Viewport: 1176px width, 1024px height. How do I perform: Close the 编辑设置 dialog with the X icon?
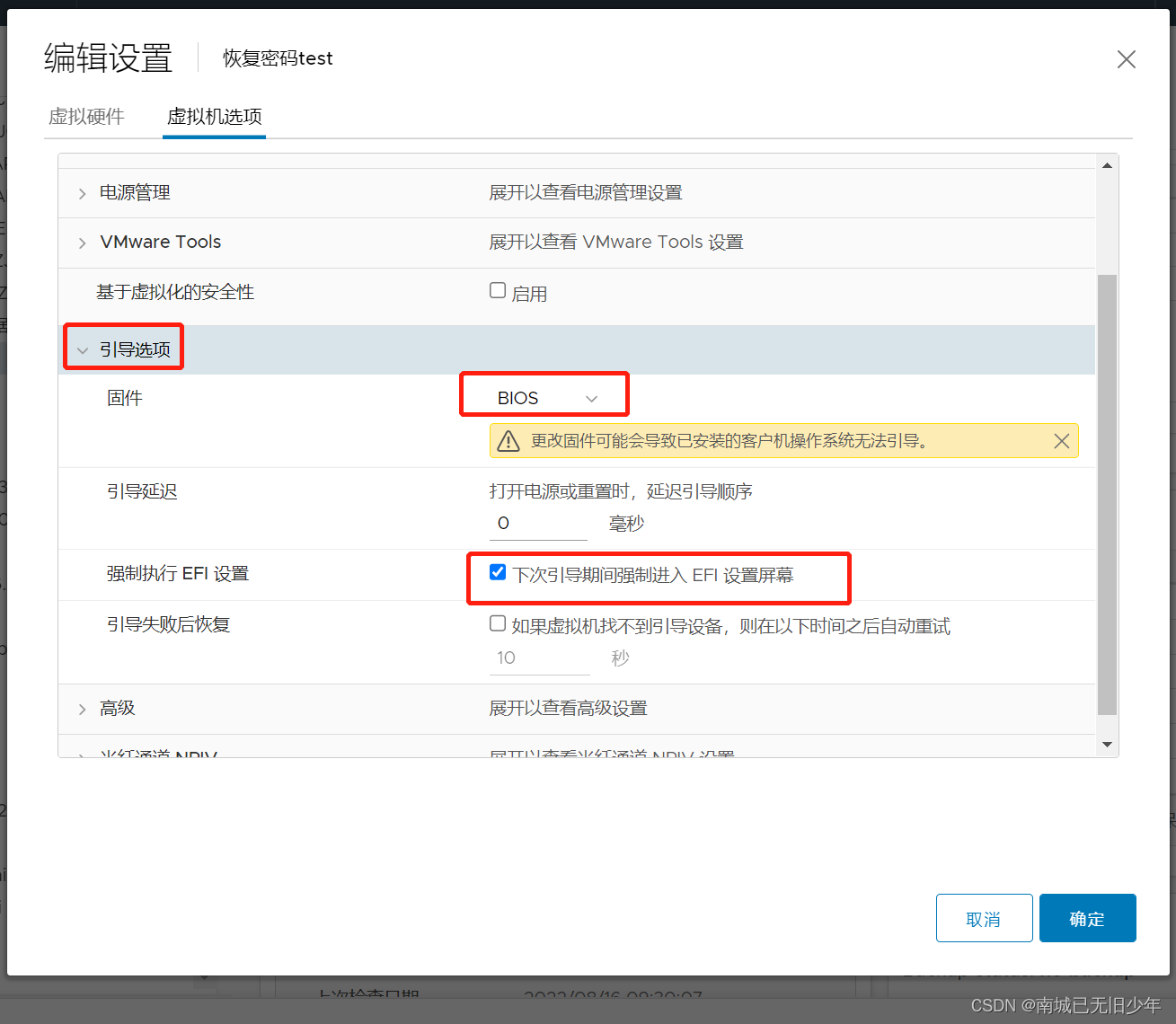(x=1126, y=59)
